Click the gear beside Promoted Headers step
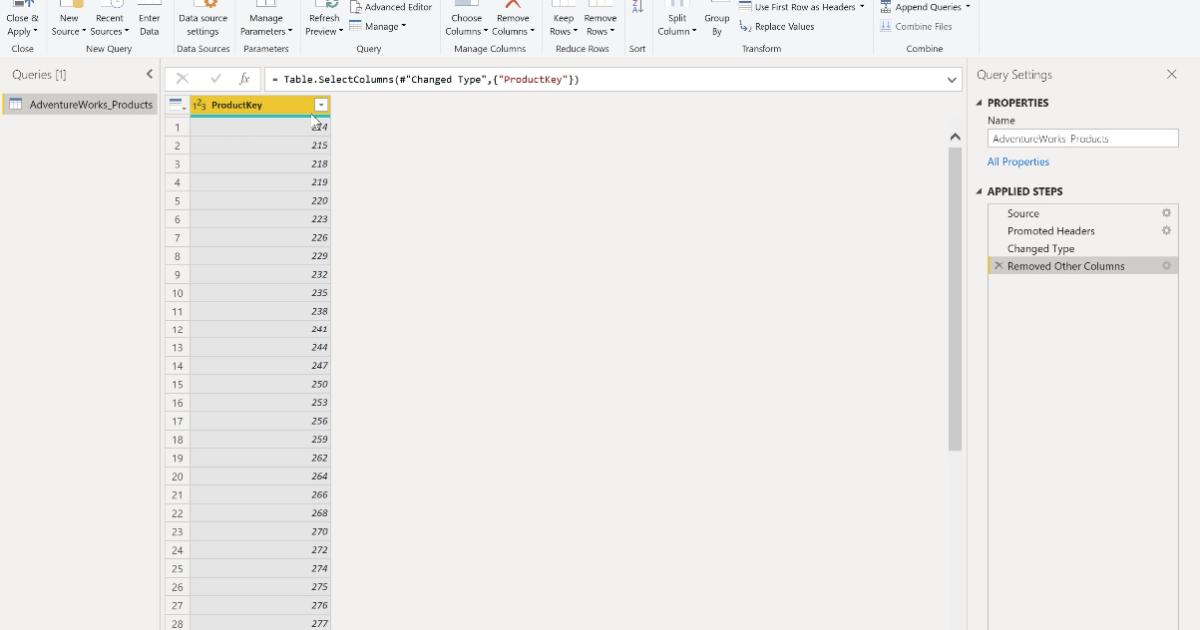 point(1166,231)
